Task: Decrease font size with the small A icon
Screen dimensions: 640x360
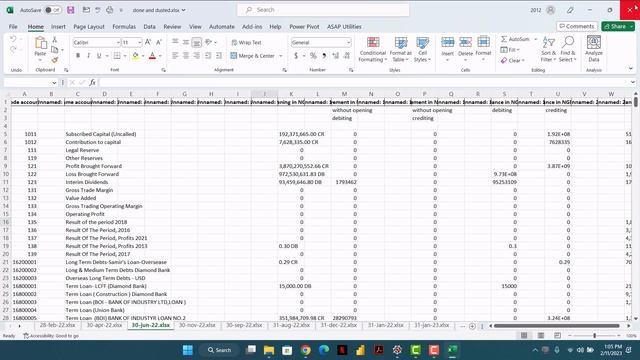Action: click(159, 42)
